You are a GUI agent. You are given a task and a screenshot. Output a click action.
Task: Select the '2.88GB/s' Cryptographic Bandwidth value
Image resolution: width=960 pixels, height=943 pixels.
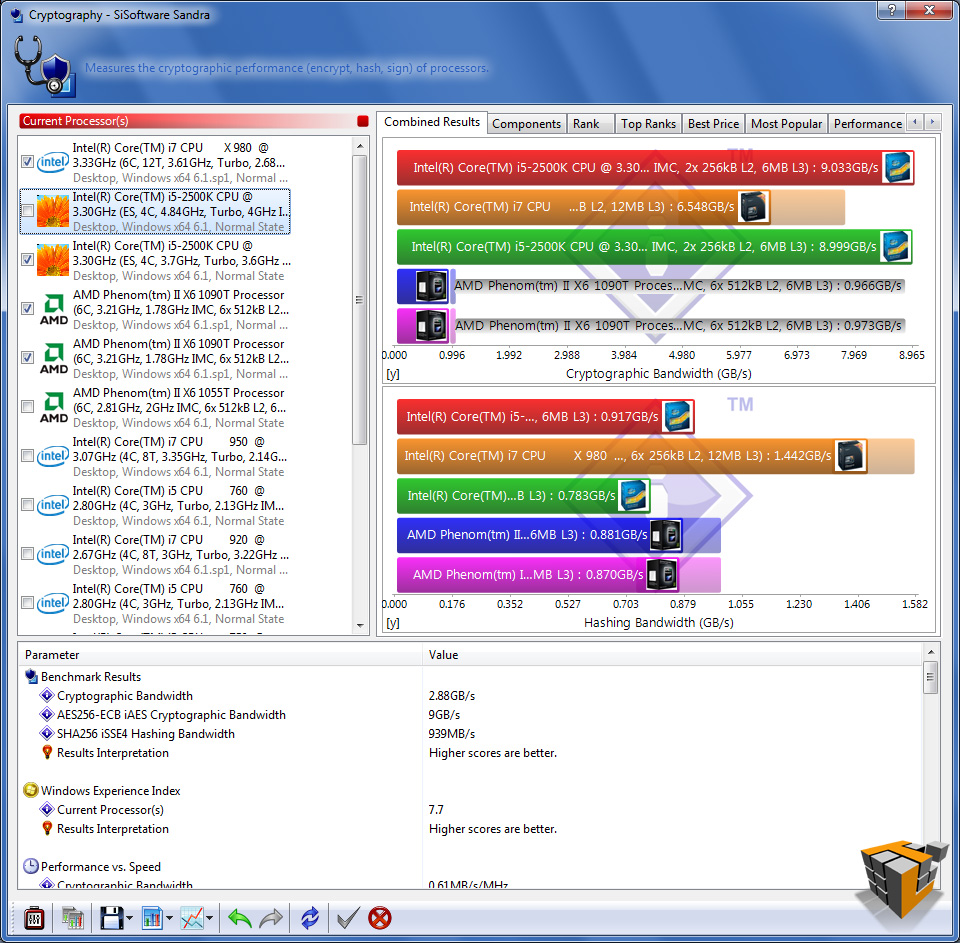(x=452, y=696)
